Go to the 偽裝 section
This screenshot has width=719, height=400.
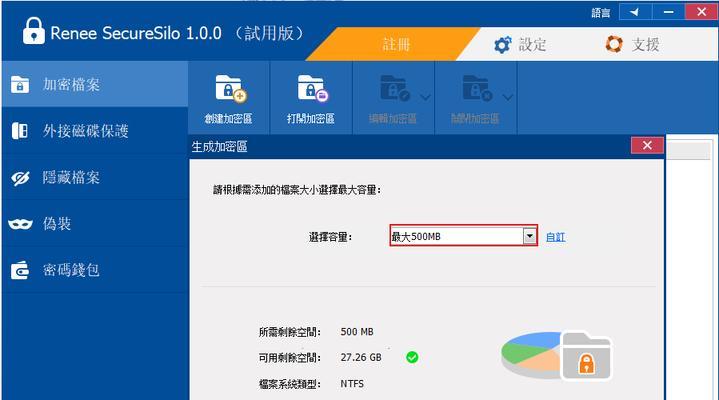coord(94,223)
